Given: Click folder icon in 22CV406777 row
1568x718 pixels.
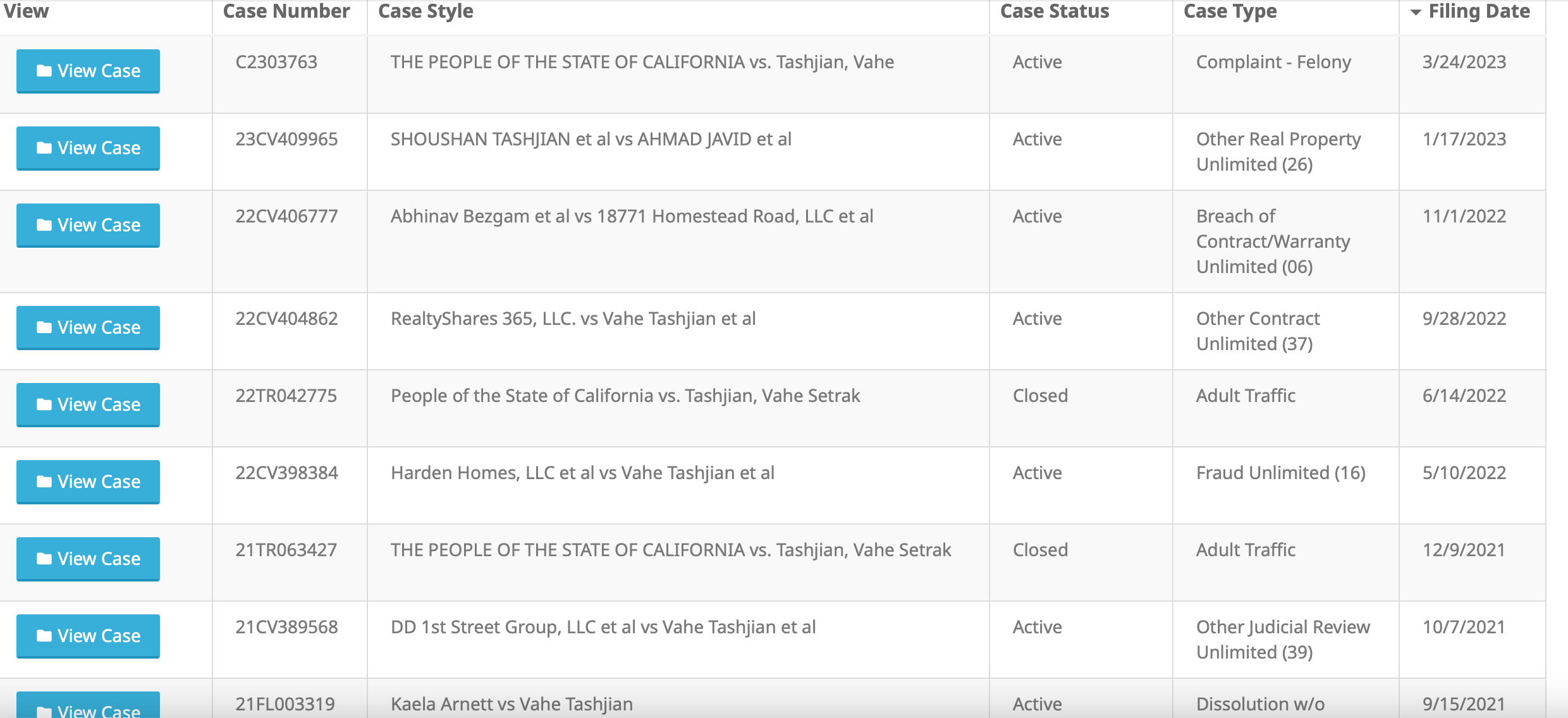Looking at the screenshot, I should click(44, 225).
